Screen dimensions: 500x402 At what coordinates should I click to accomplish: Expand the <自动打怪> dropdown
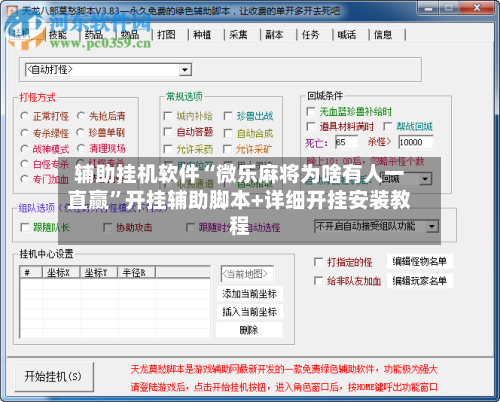185,70
